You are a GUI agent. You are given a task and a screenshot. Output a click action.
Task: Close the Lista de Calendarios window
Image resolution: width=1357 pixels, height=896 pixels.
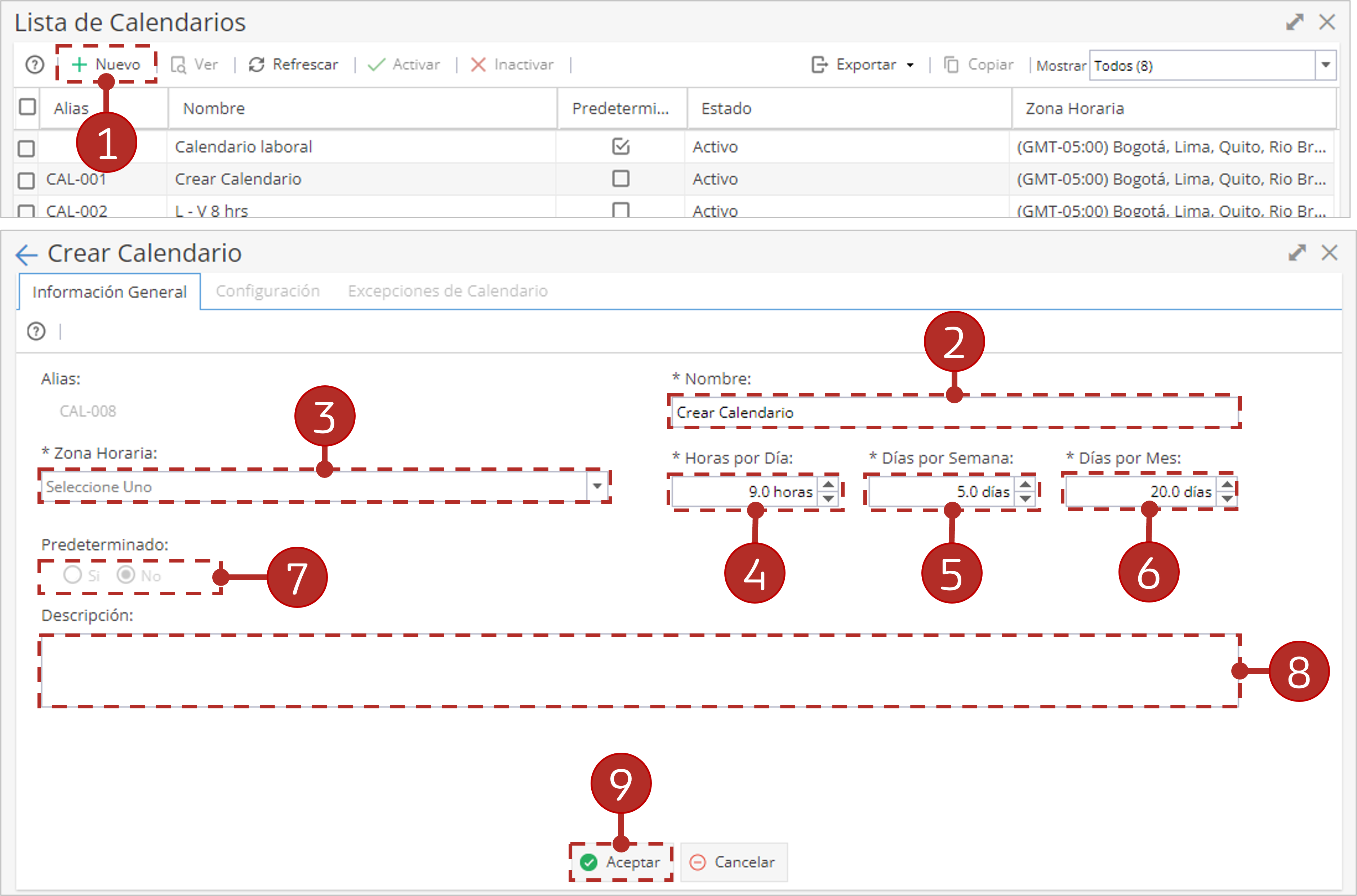1327,22
